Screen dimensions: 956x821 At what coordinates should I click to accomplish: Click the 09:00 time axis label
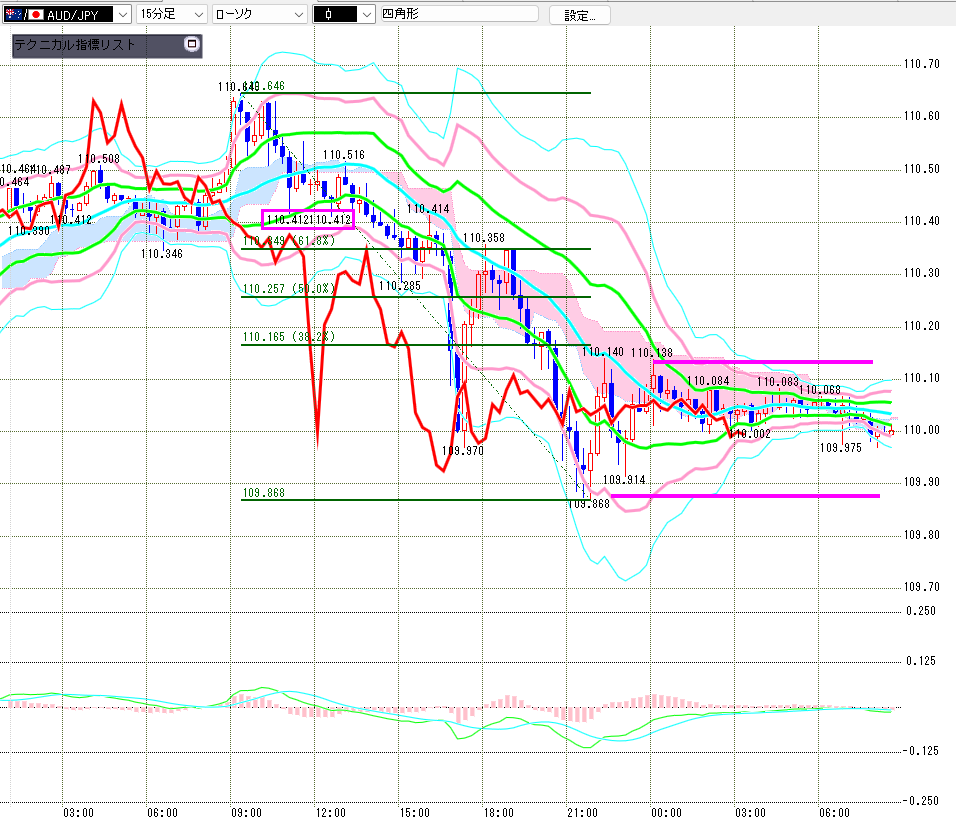point(246,813)
